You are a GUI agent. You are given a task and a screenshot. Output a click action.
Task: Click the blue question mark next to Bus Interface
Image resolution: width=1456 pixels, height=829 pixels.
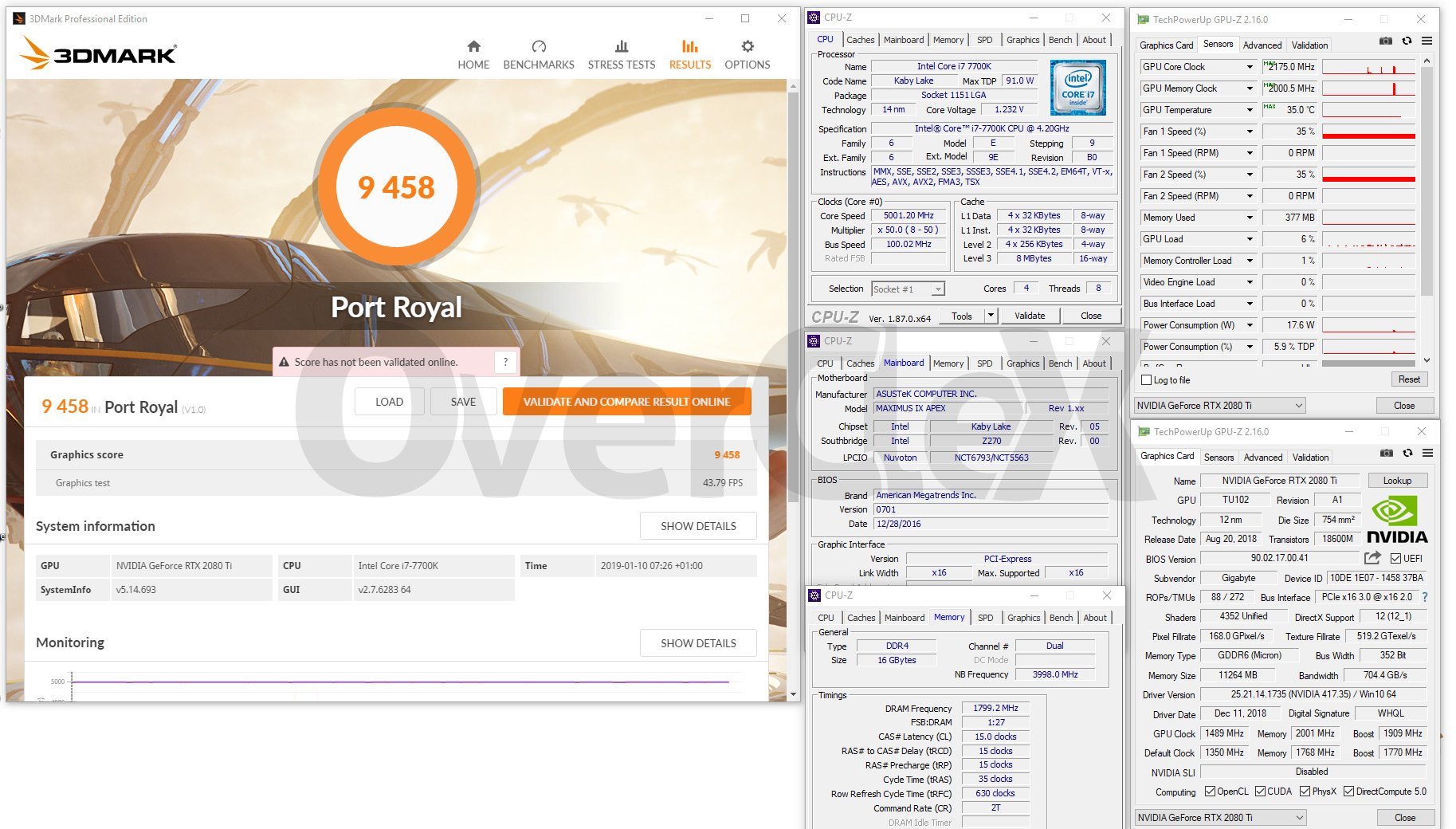click(x=1425, y=597)
